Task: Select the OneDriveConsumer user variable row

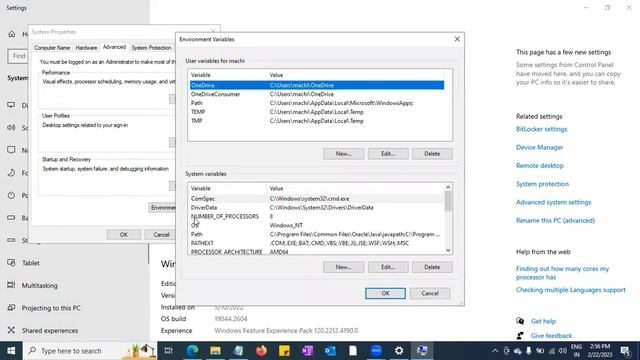Action: pos(317,94)
